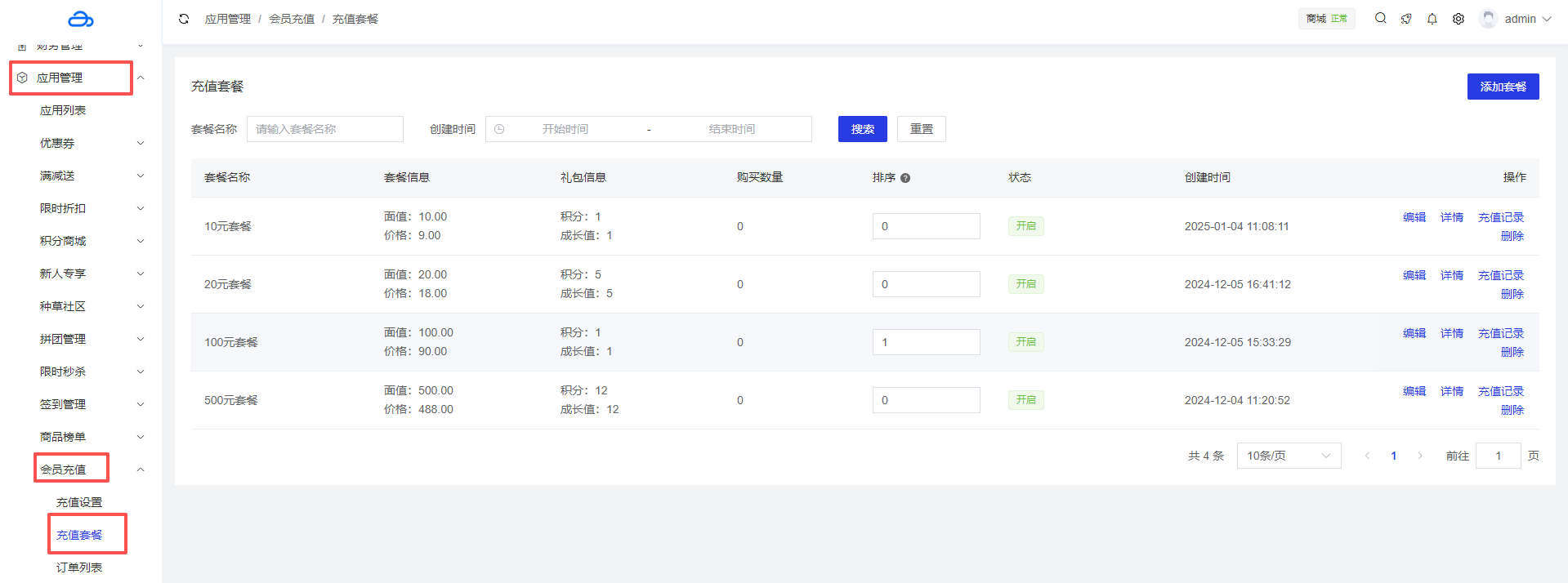Click the notification bell icon
Image resolution: width=1568 pixels, height=583 pixels.
coord(1432,19)
